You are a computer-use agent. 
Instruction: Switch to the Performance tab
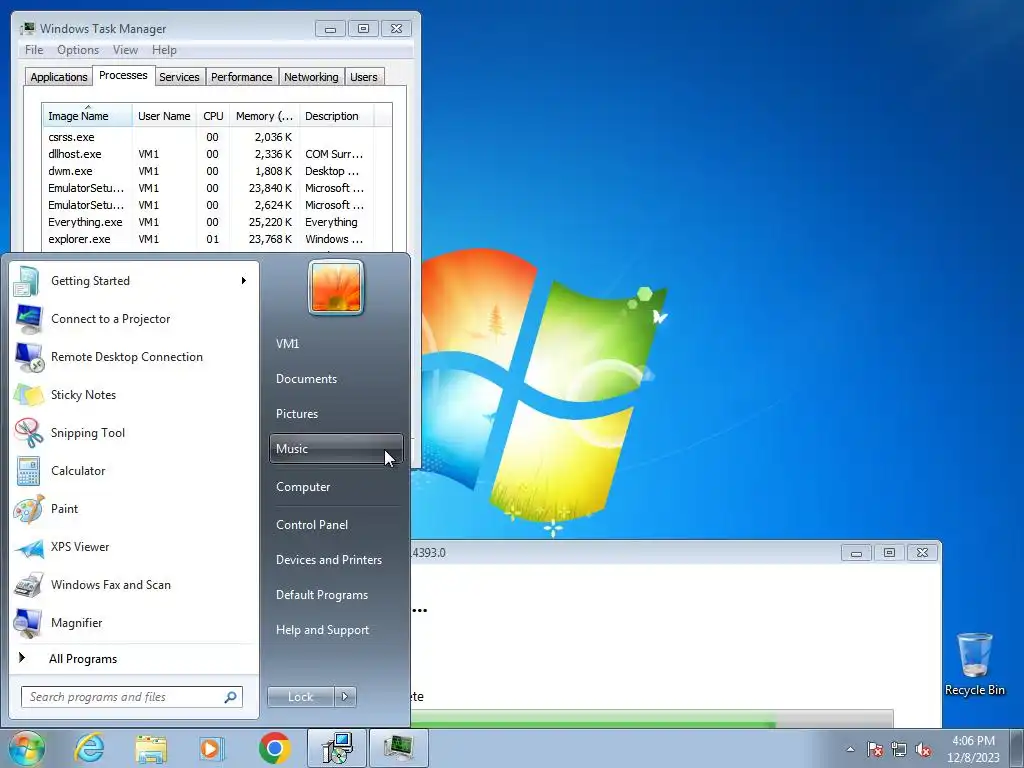pos(242,76)
